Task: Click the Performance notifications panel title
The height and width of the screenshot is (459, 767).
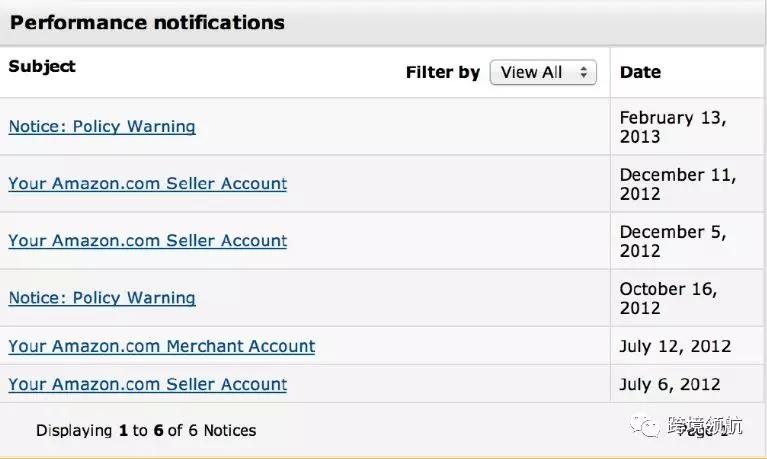Action: coord(147,22)
